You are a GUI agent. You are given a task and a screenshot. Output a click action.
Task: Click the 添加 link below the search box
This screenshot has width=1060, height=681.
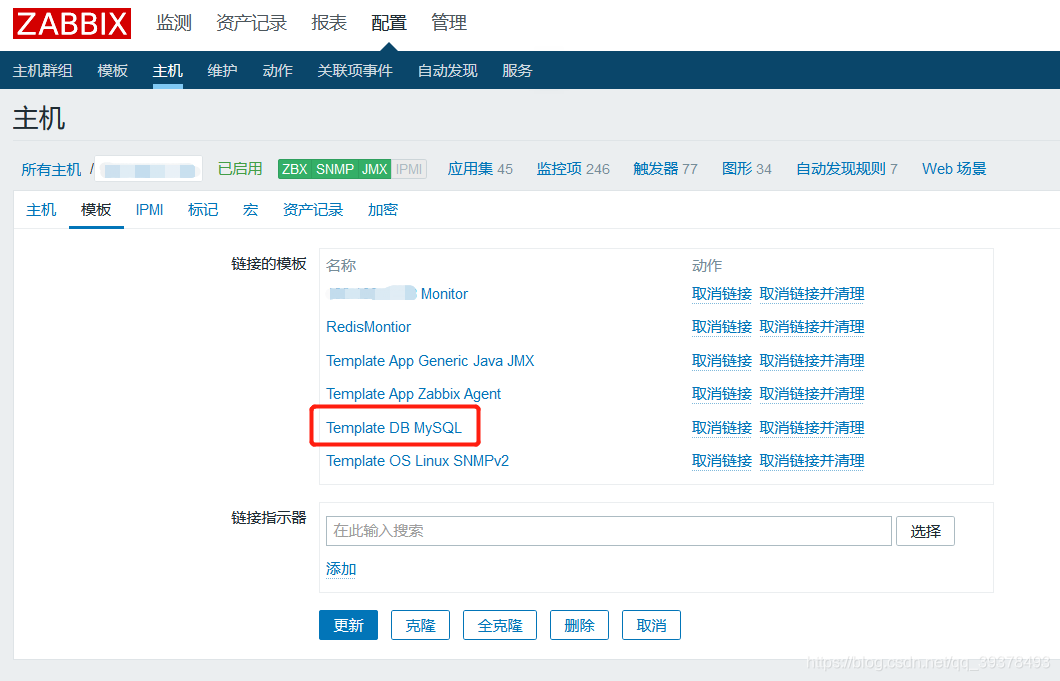point(339,568)
